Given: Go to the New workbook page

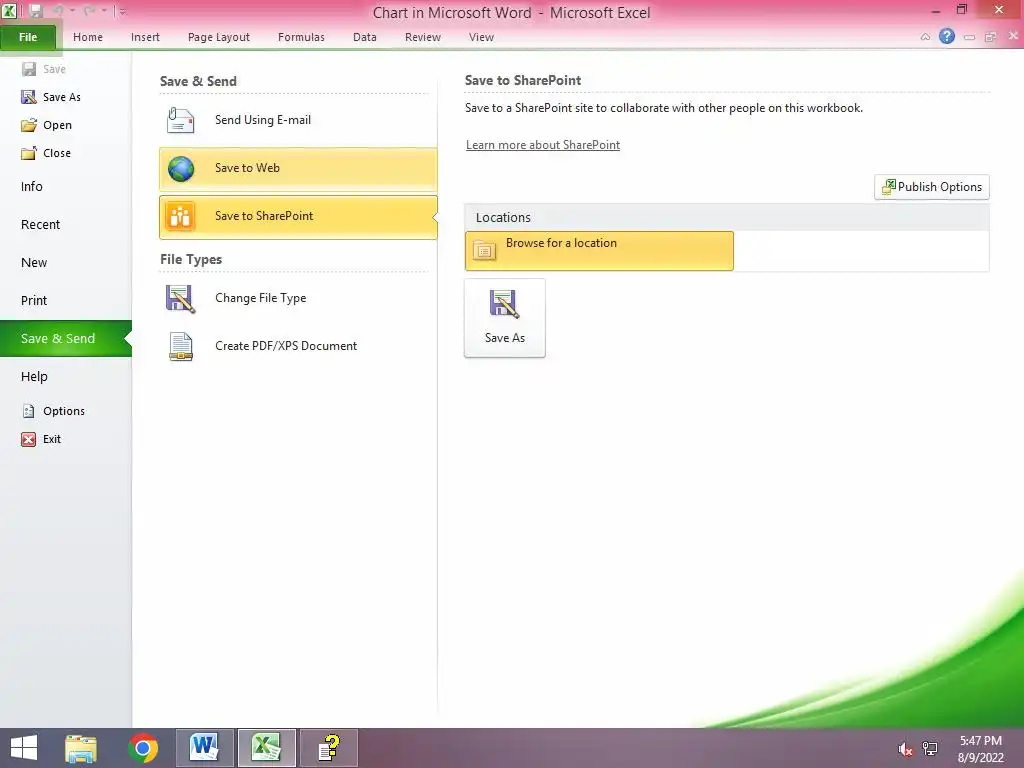Looking at the screenshot, I should tap(34, 263).
